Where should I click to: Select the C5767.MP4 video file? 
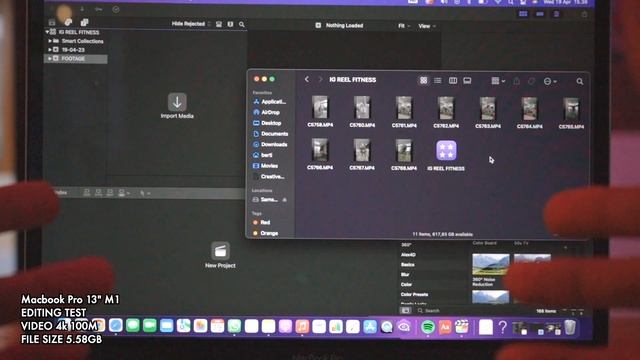(362, 154)
